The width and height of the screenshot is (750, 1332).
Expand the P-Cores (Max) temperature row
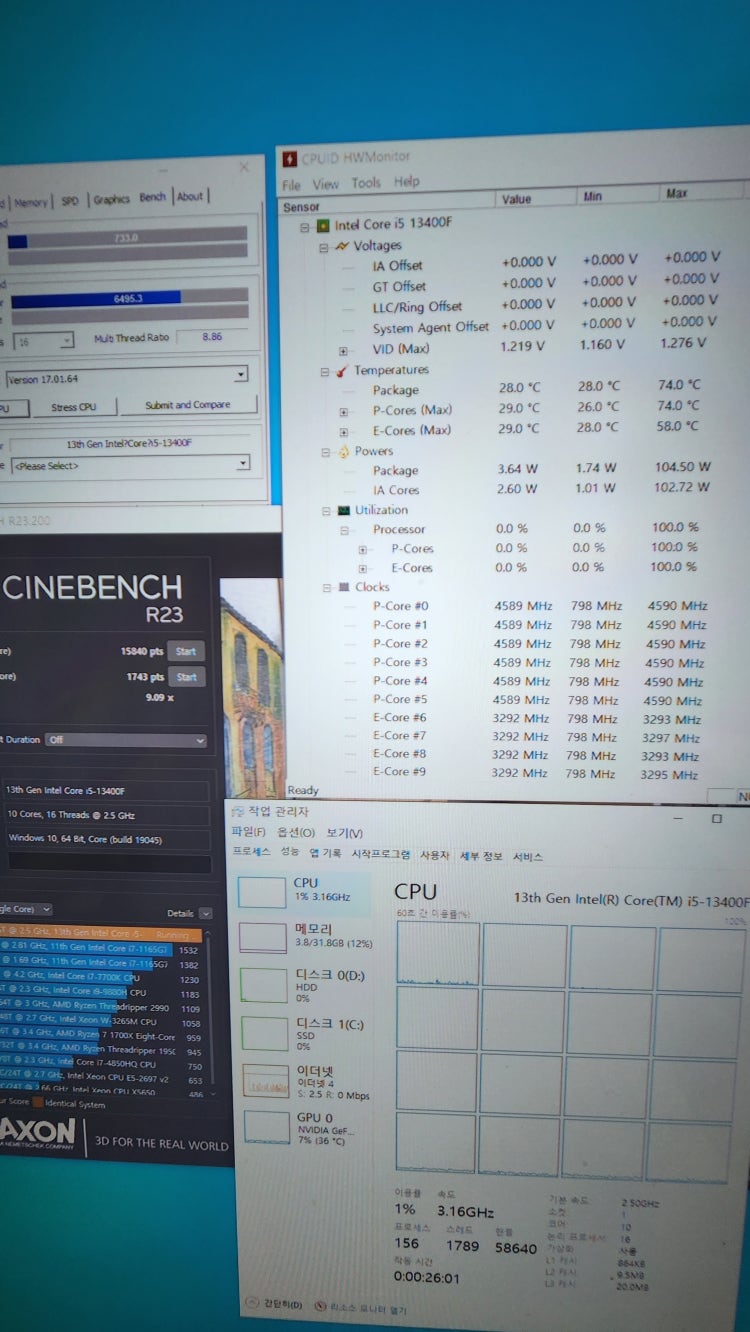(x=345, y=411)
